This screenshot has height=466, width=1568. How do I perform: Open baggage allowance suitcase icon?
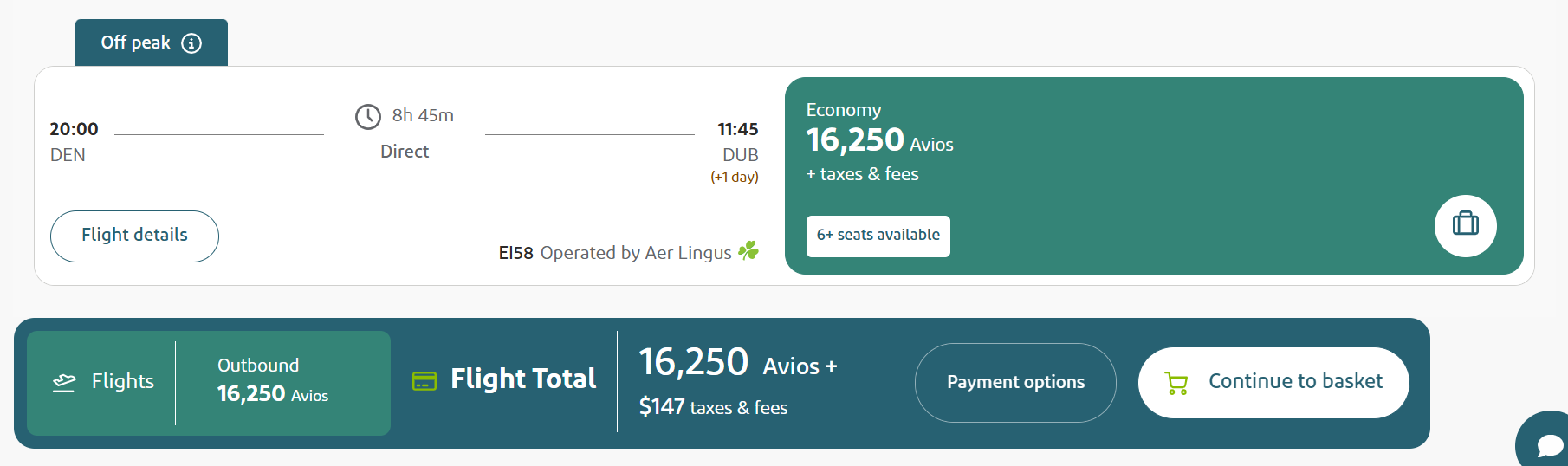[x=1465, y=225]
